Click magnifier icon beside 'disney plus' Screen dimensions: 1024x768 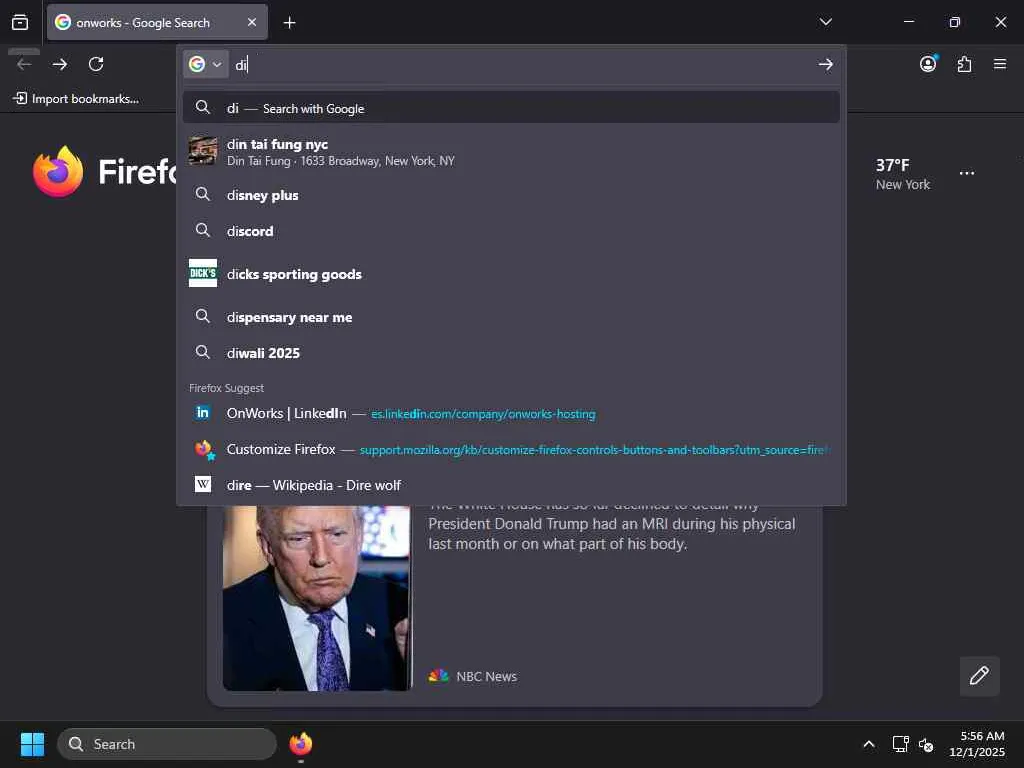tap(202, 194)
